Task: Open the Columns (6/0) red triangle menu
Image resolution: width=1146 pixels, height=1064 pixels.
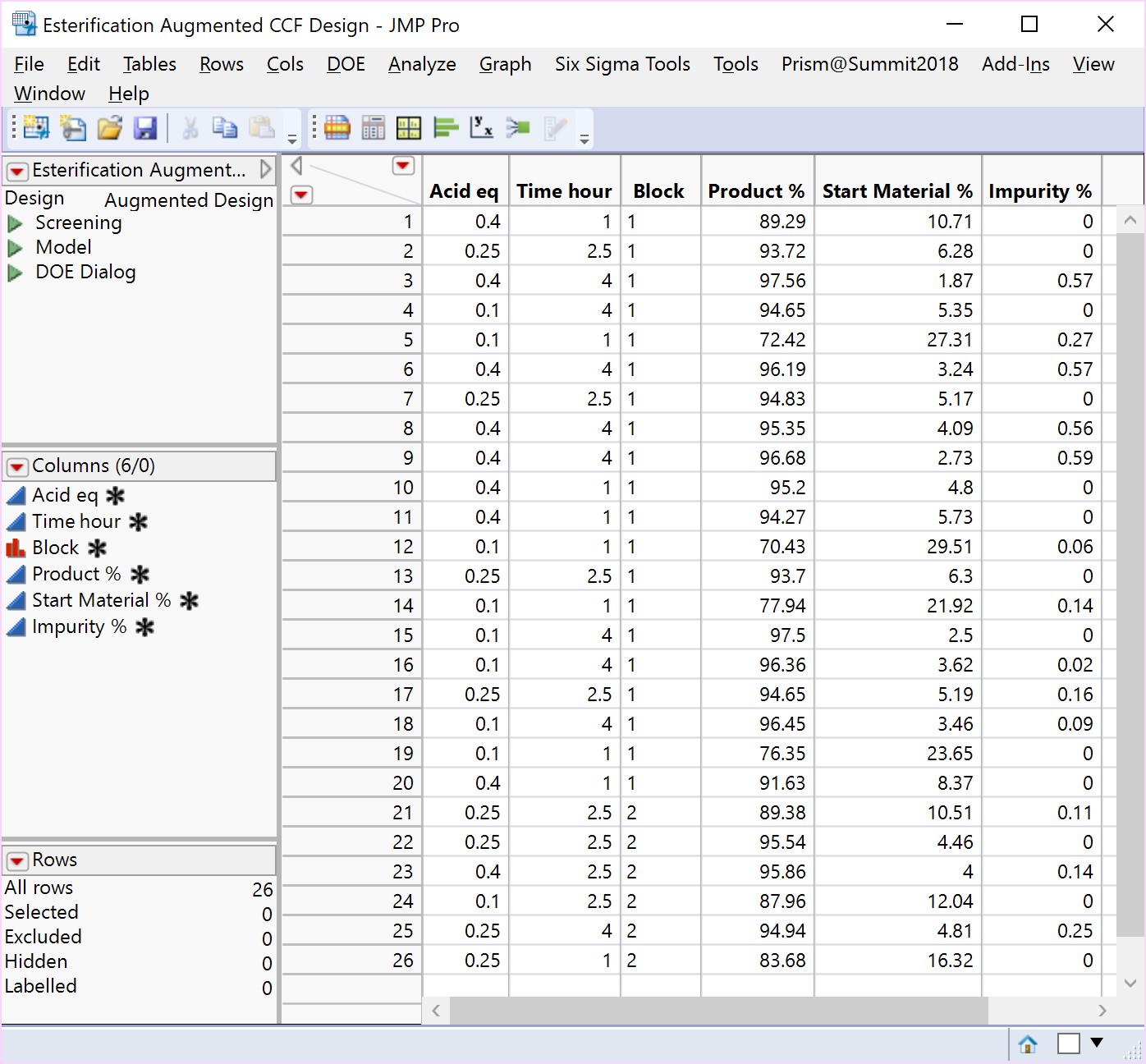Action: [16, 467]
